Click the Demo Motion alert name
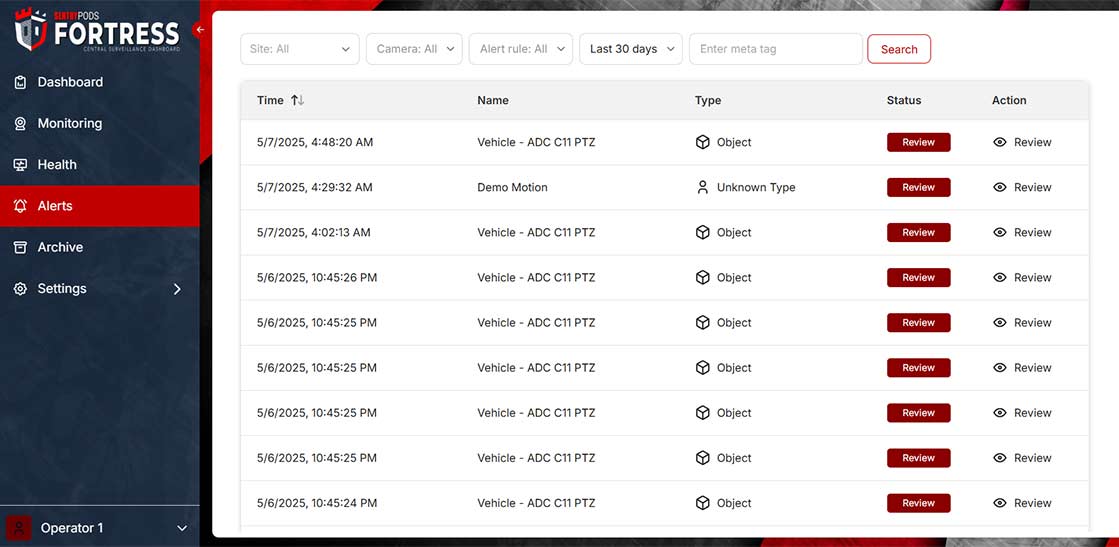This screenshot has height=547, width=1119. [512, 187]
